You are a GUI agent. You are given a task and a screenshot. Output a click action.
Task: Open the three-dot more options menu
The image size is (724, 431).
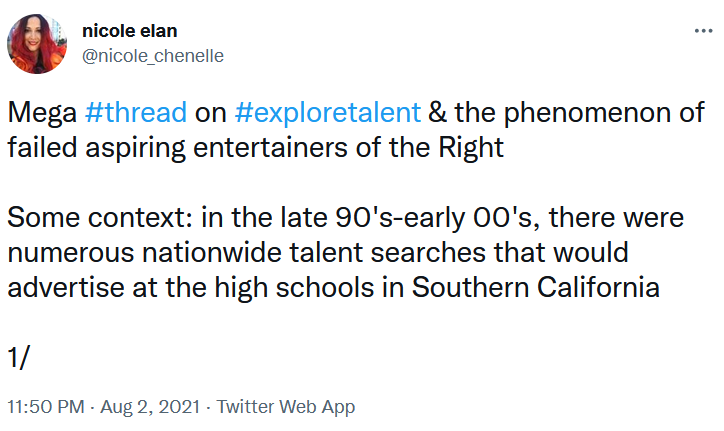coord(703,31)
